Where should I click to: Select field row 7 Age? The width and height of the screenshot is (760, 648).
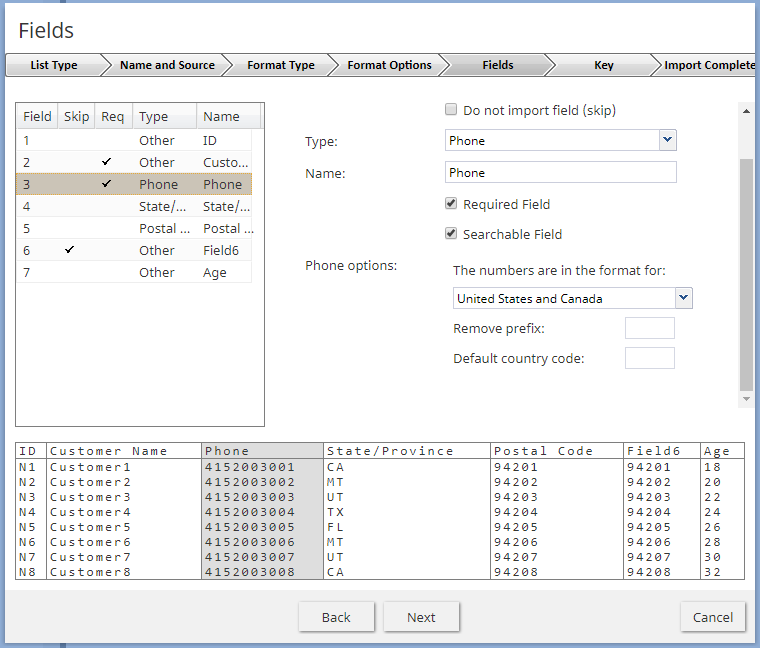click(134, 272)
